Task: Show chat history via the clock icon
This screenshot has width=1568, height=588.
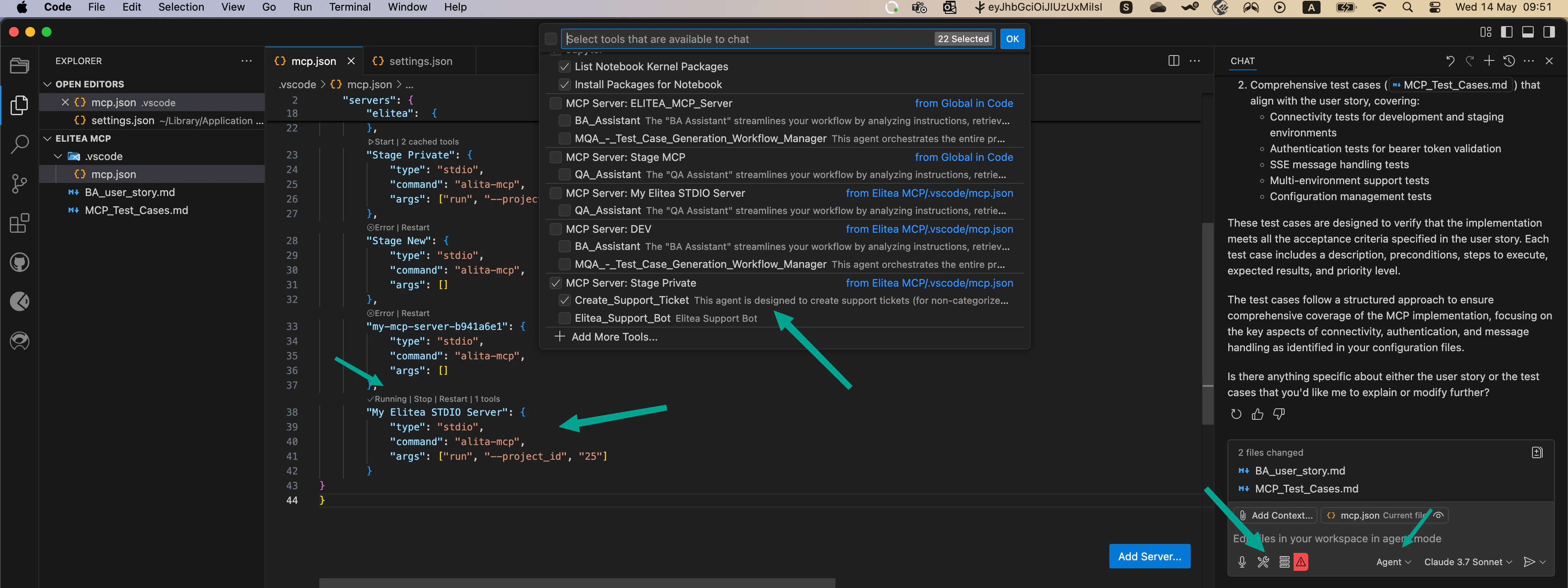Action: (x=1509, y=61)
